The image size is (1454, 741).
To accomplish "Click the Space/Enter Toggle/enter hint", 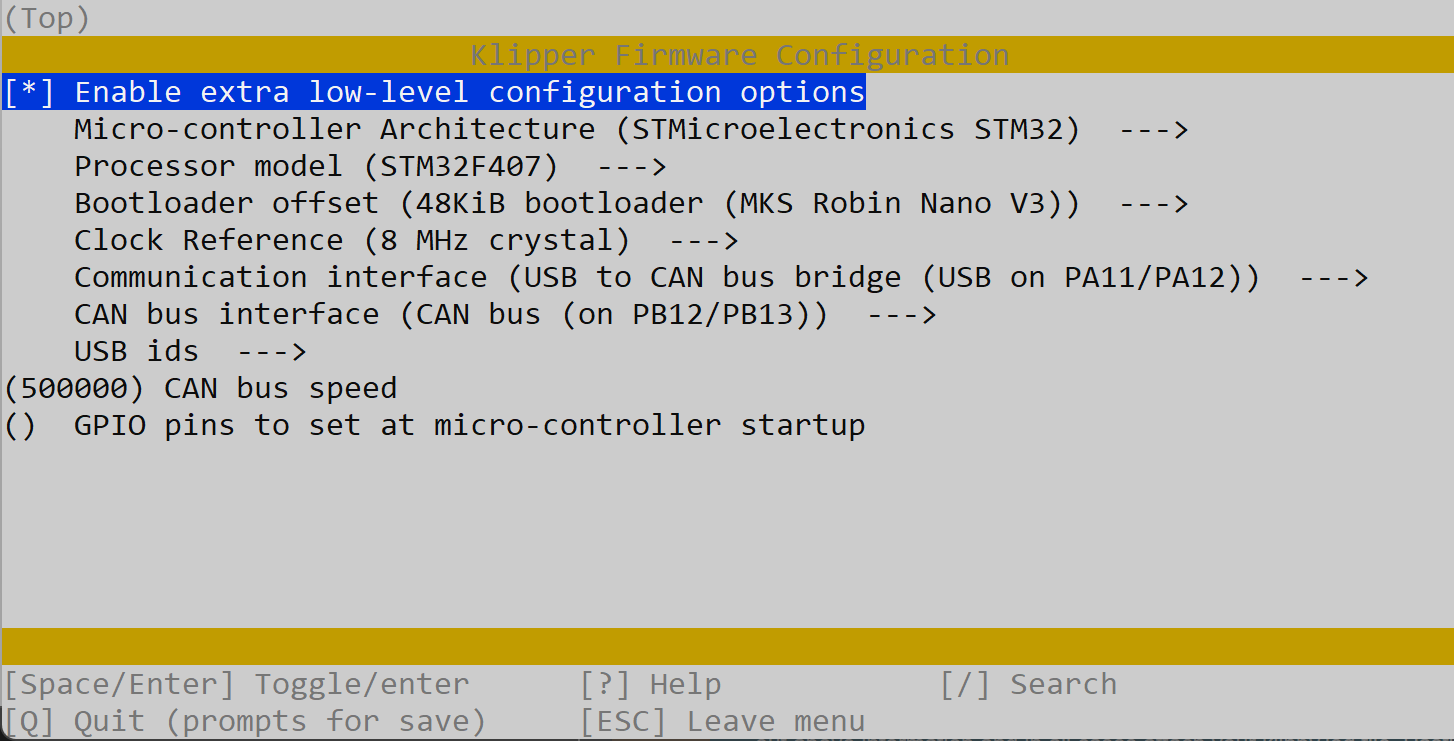I will coord(236,685).
